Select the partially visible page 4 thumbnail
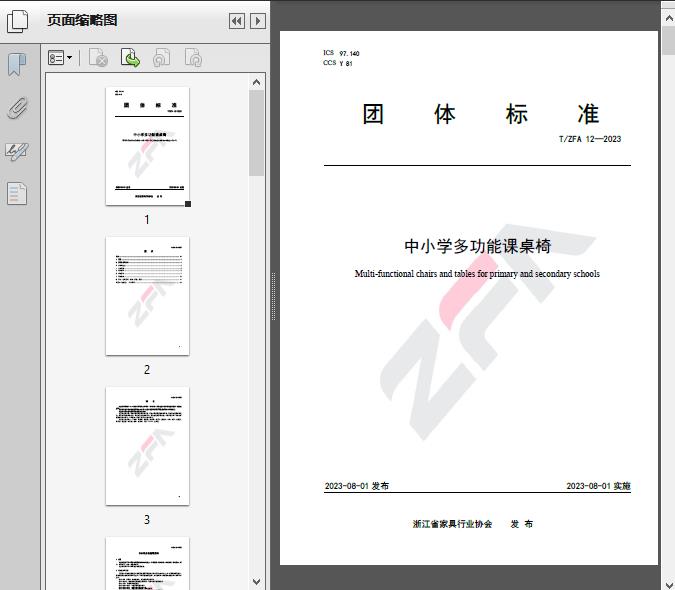This screenshot has width=675, height=590. 147,563
